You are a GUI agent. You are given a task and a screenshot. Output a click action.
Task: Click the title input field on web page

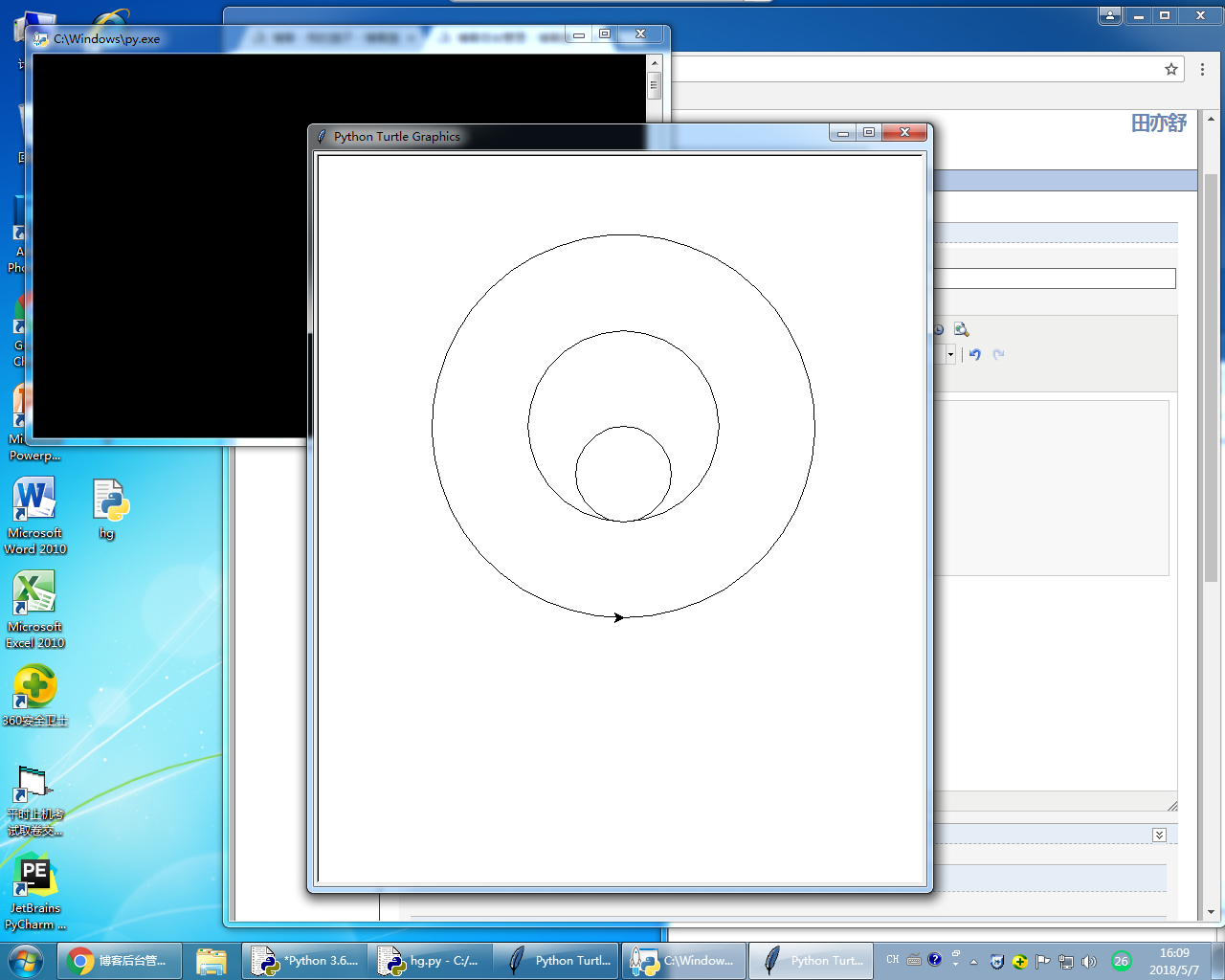point(1053,278)
